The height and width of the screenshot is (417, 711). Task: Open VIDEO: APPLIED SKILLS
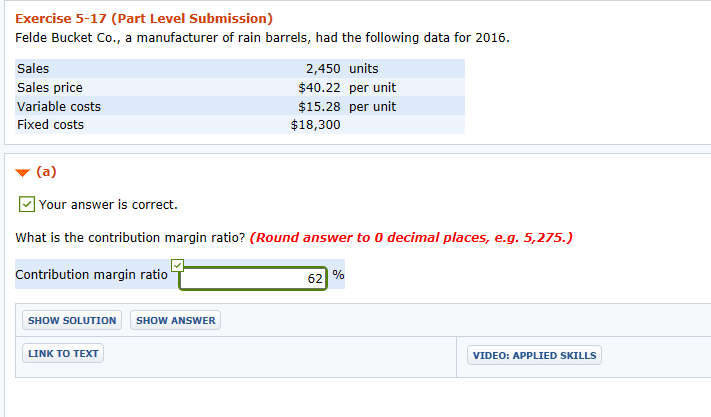534,355
